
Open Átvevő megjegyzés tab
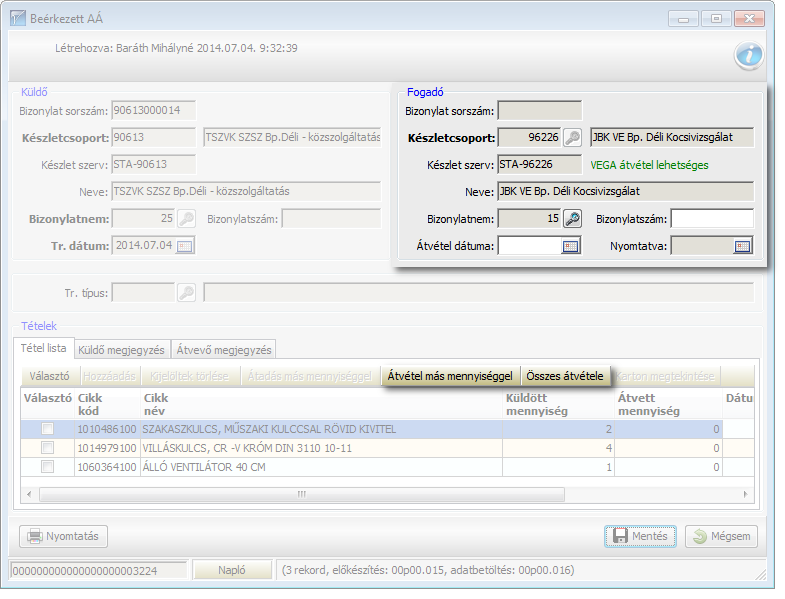[x=224, y=350]
